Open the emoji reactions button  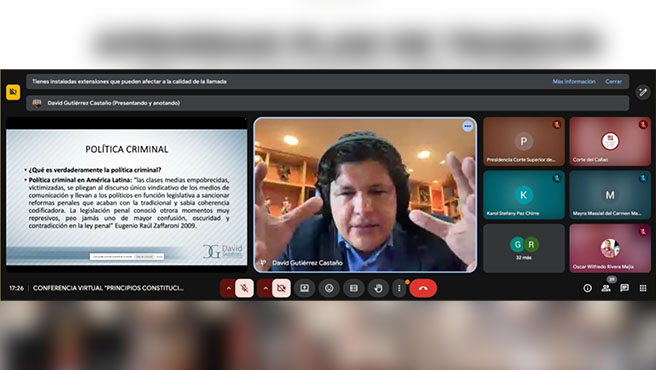click(329, 288)
